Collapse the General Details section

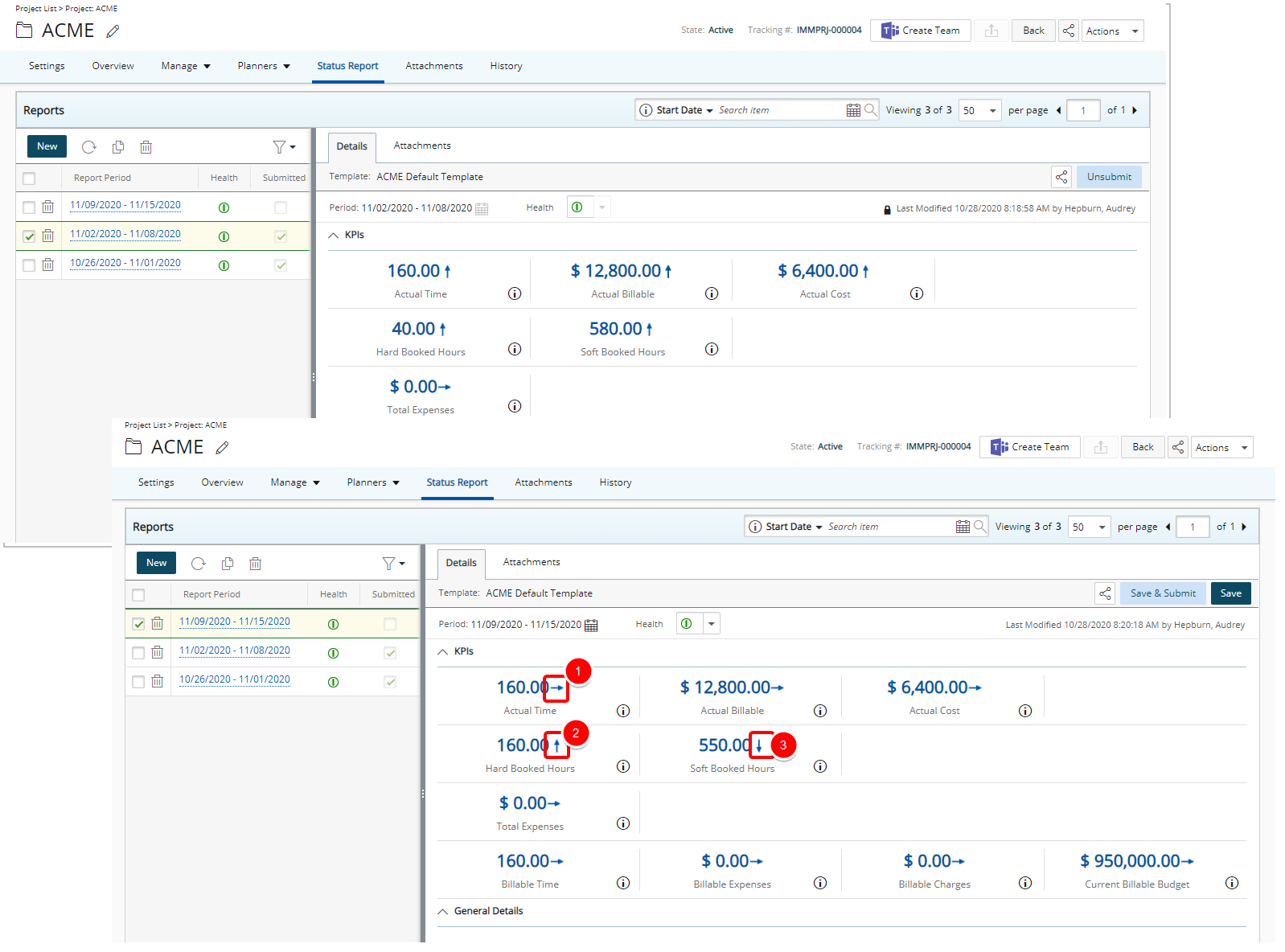pyautogui.click(x=443, y=912)
